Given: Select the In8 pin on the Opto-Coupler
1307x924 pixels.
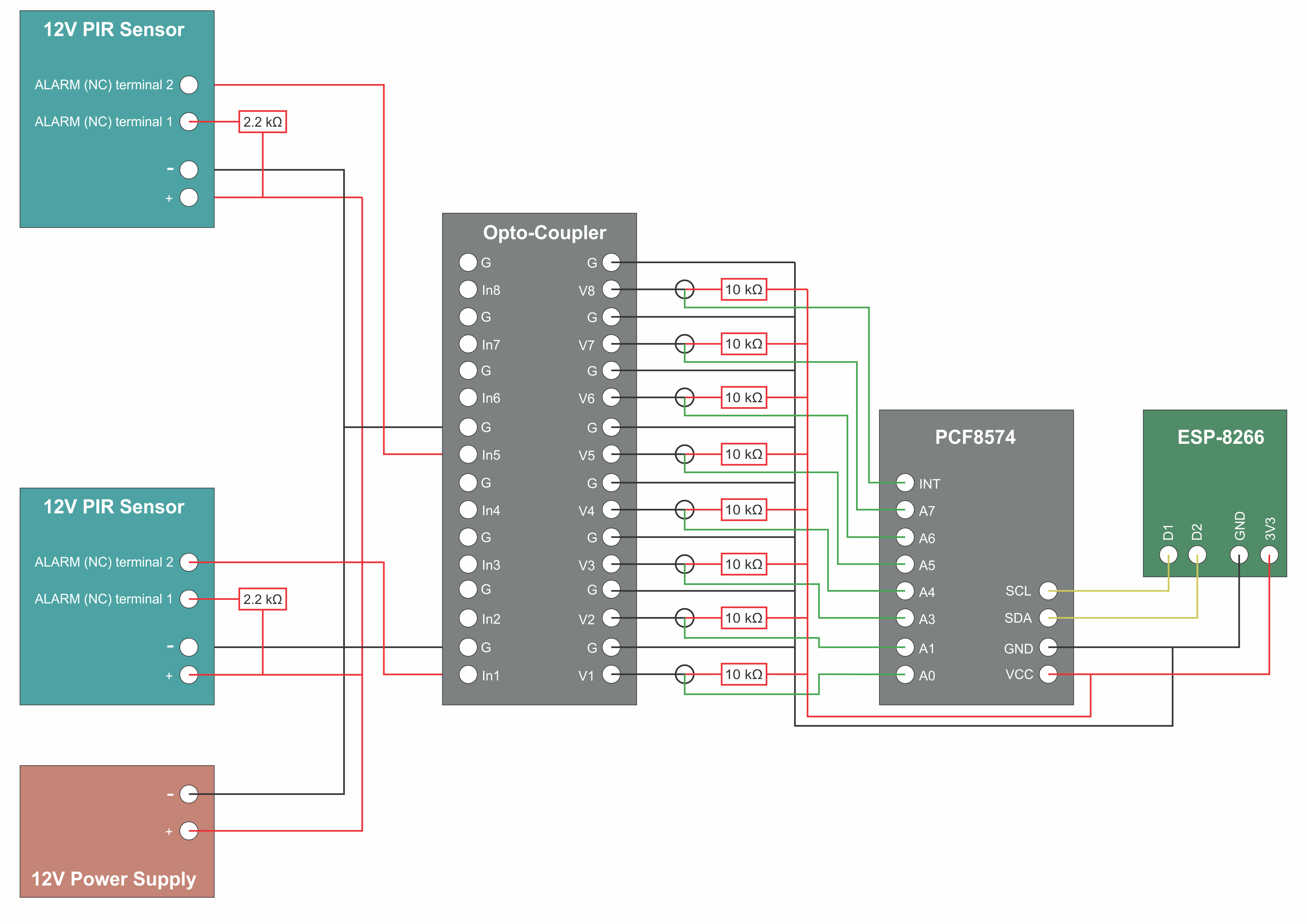Looking at the screenshot, I should 468,289.
